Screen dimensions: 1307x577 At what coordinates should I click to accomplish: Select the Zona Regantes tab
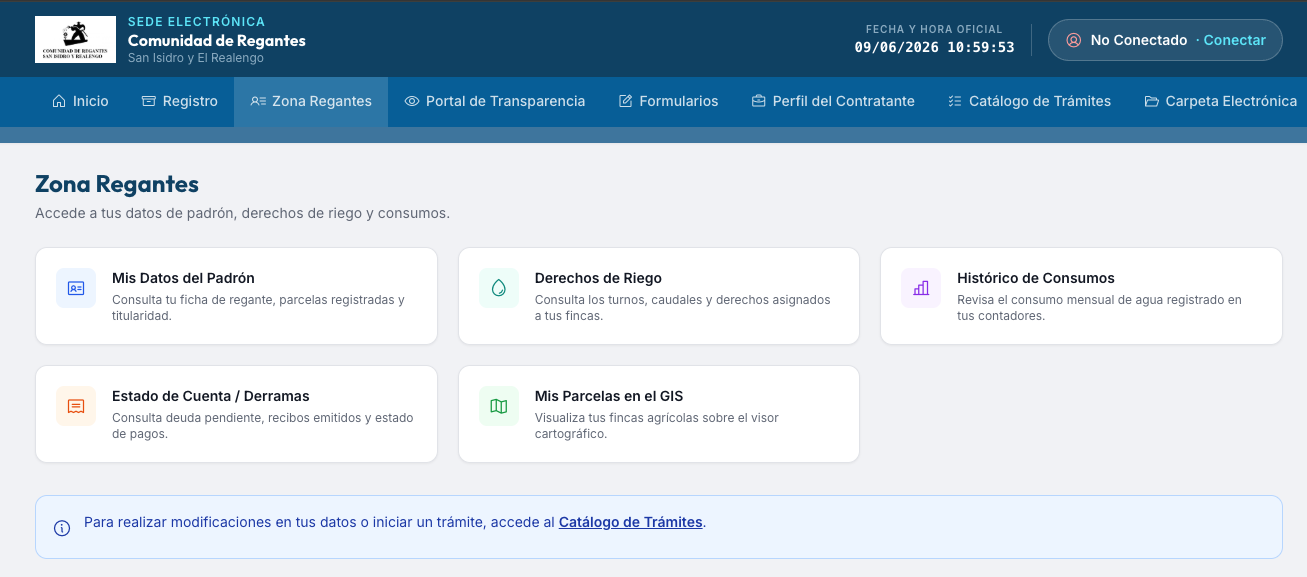(311, 101)
